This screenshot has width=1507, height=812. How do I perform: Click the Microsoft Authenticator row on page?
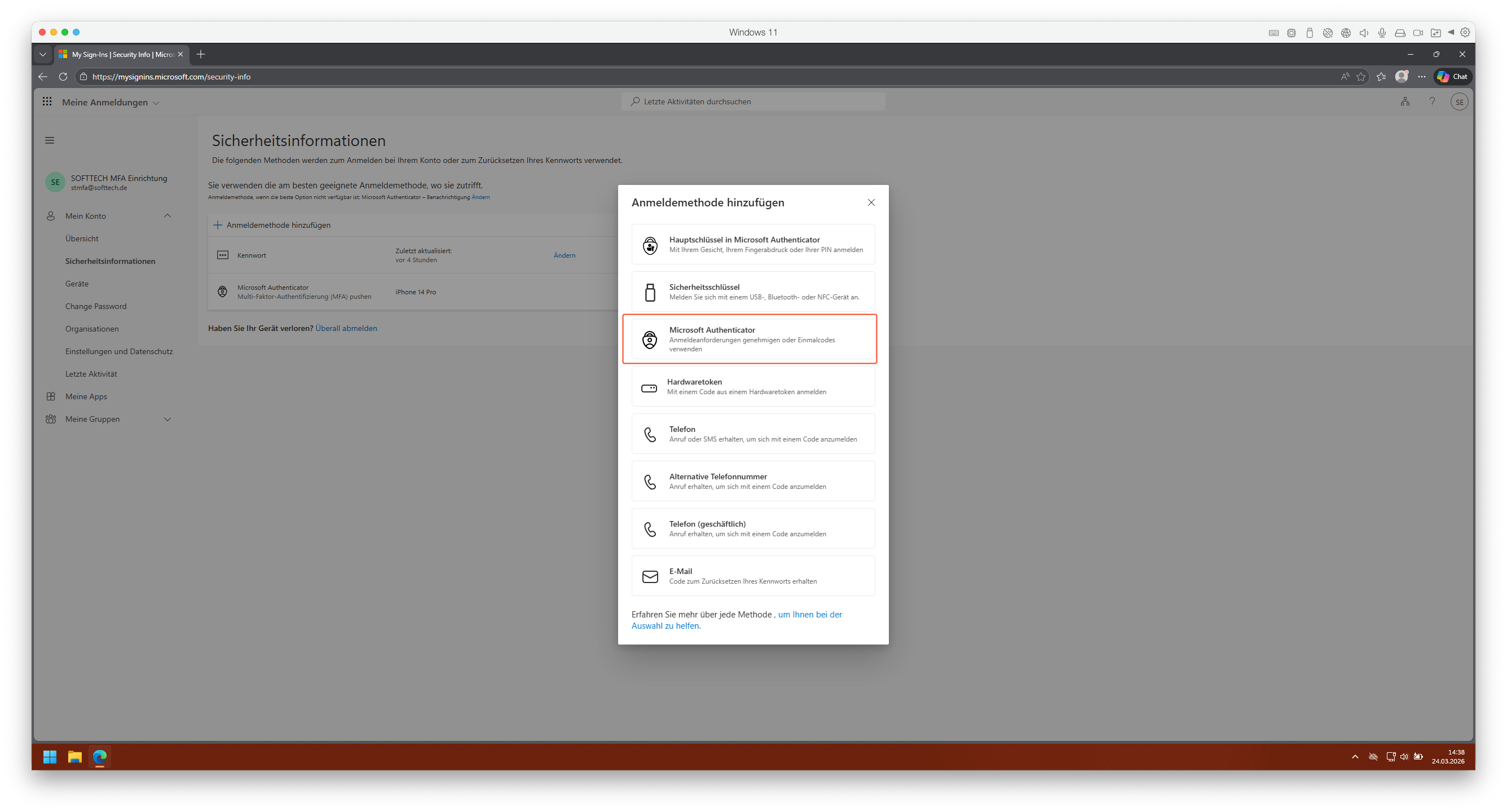pos(413,292)
